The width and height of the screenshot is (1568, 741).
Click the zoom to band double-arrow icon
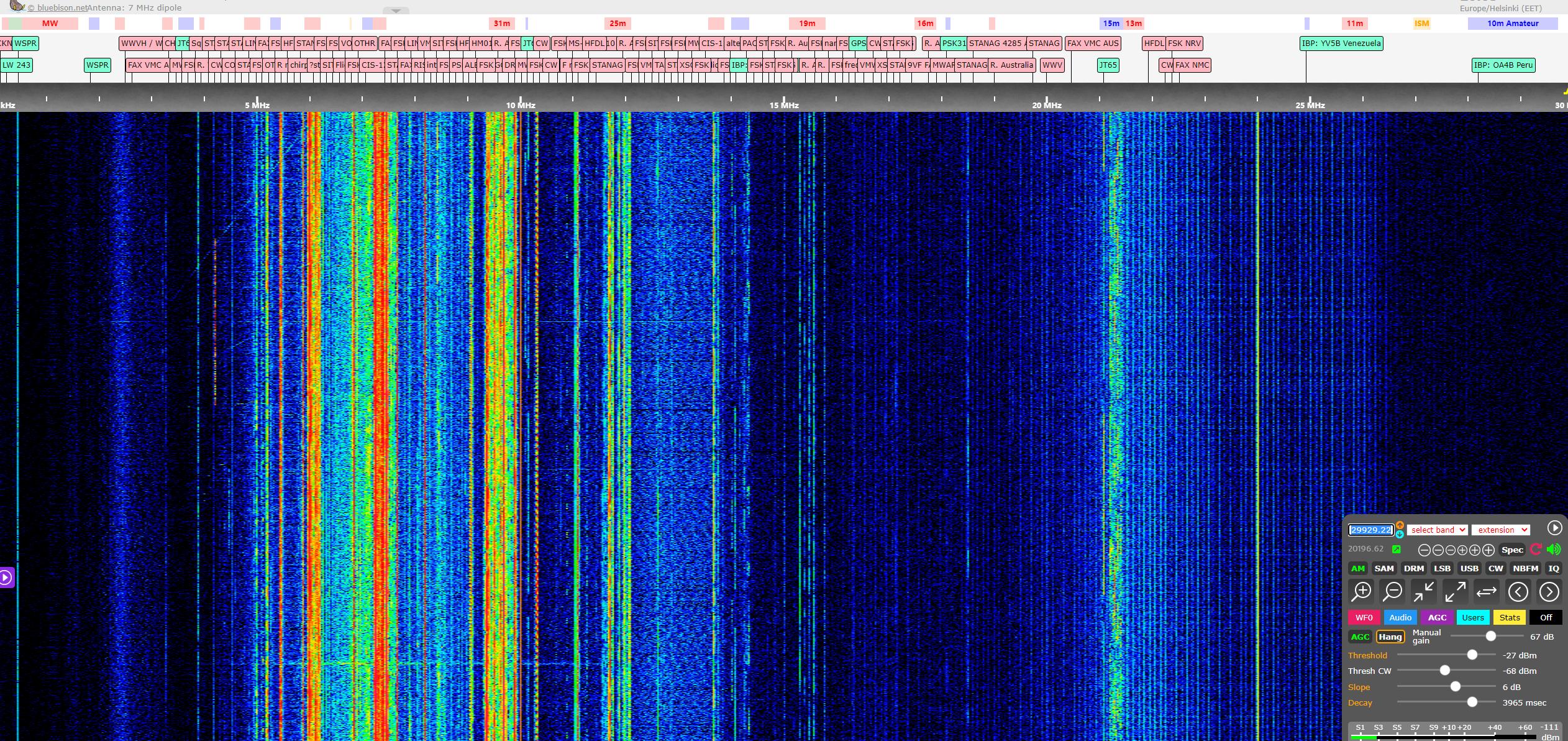click(1487, 592)
